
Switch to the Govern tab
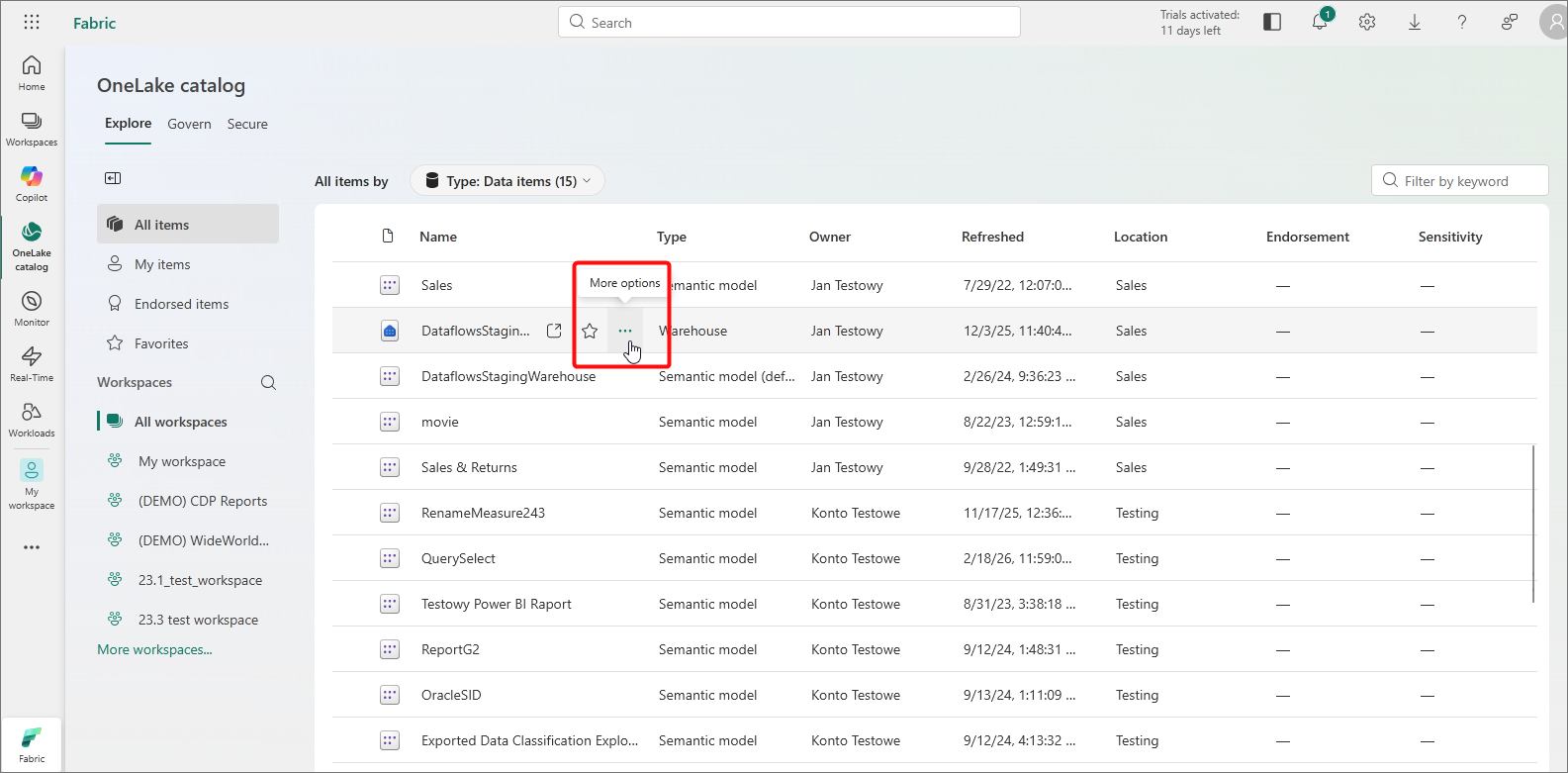[x=190, y=124]
